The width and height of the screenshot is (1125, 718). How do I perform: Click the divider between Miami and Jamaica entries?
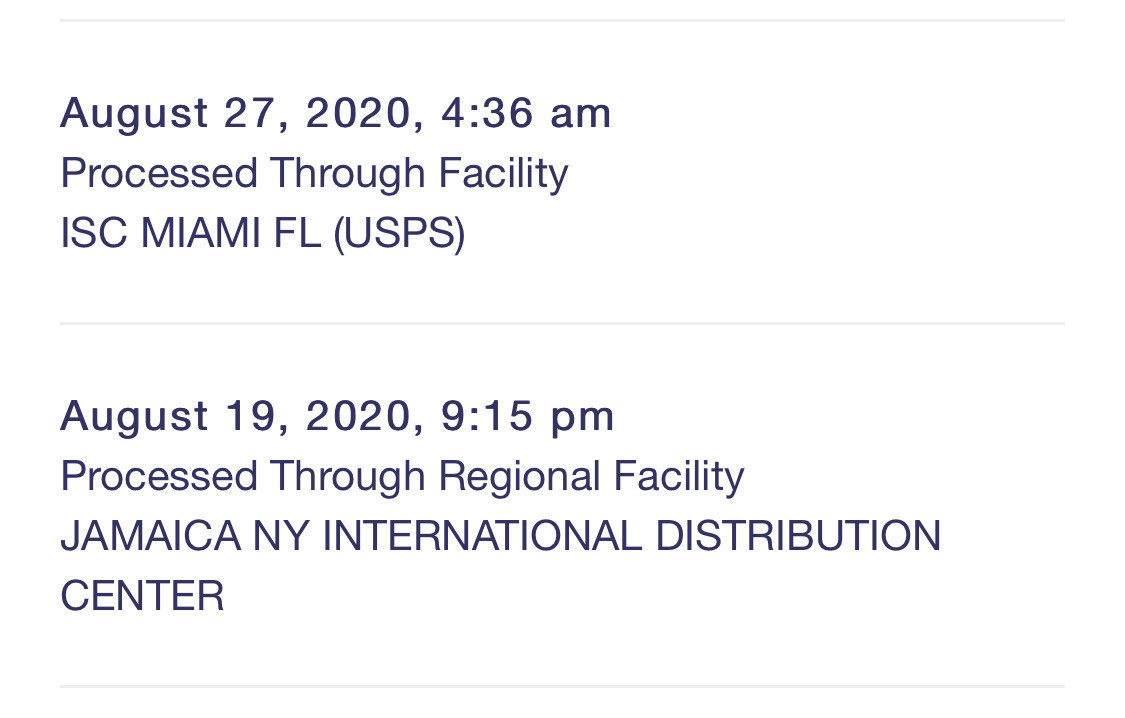562,324
